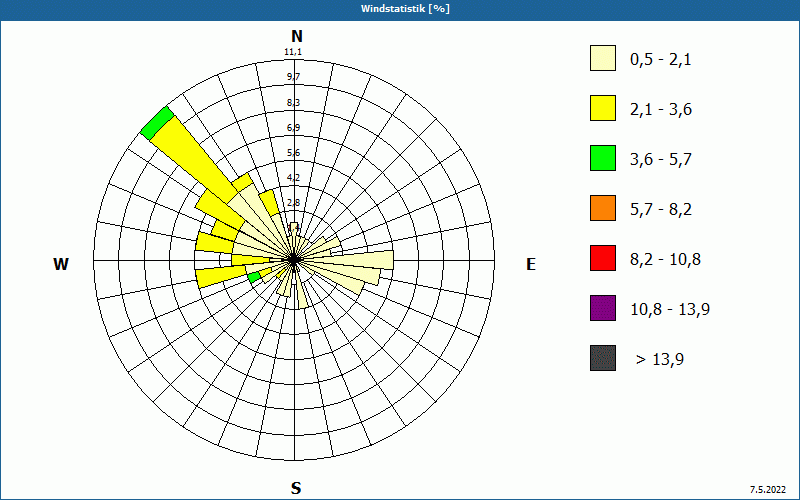
Task: Click the green 3,6 - 5,7 legend swatch
Action: point(603,158)
